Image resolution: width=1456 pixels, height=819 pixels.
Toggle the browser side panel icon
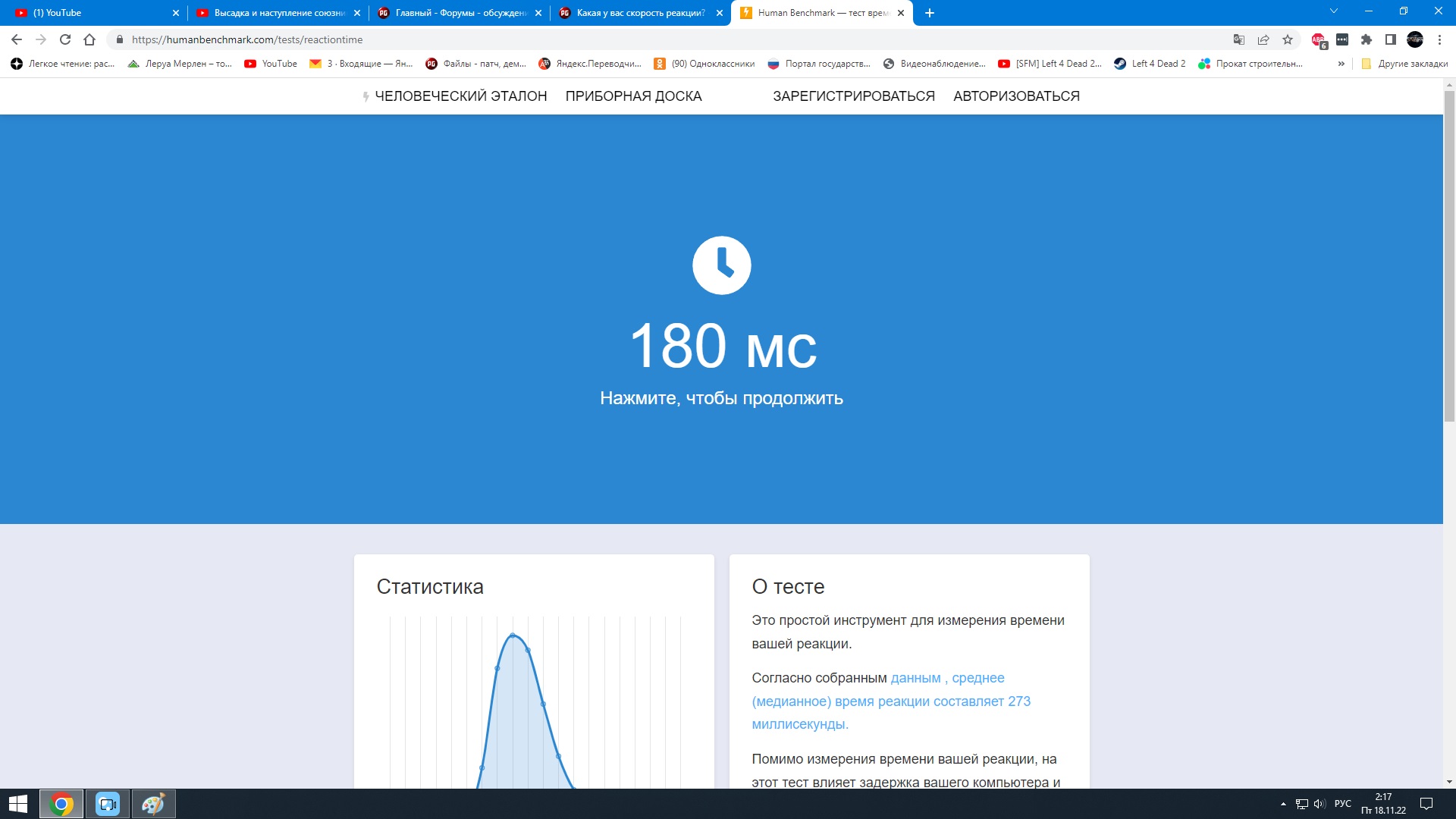point(1391,39)
